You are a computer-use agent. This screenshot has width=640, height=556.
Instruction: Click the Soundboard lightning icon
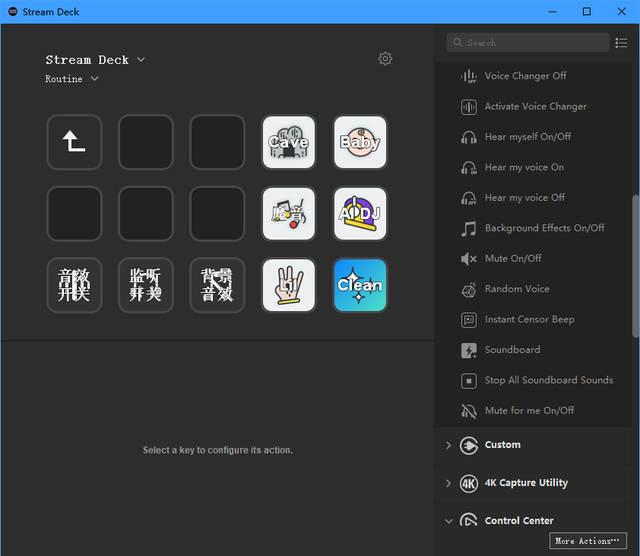point(469,350)
